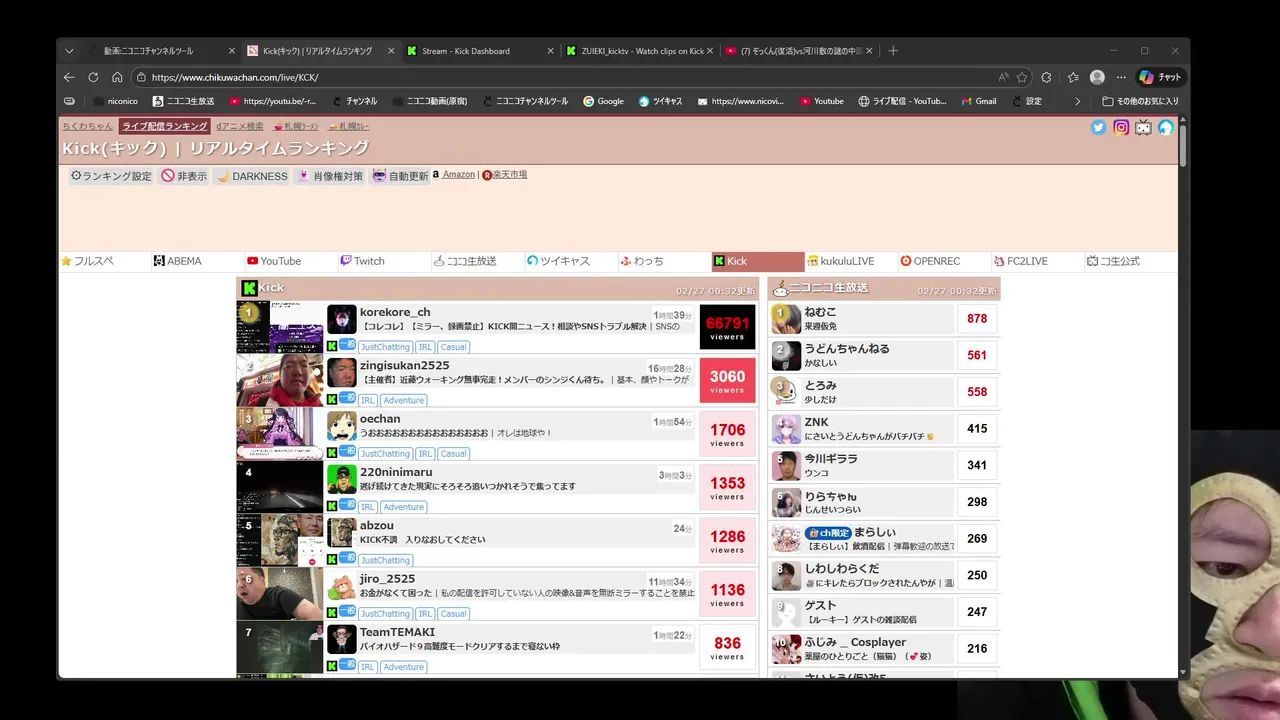Open the browser settings and more menu
This screenshot has height=720, width=1280.
(1121, 77)
